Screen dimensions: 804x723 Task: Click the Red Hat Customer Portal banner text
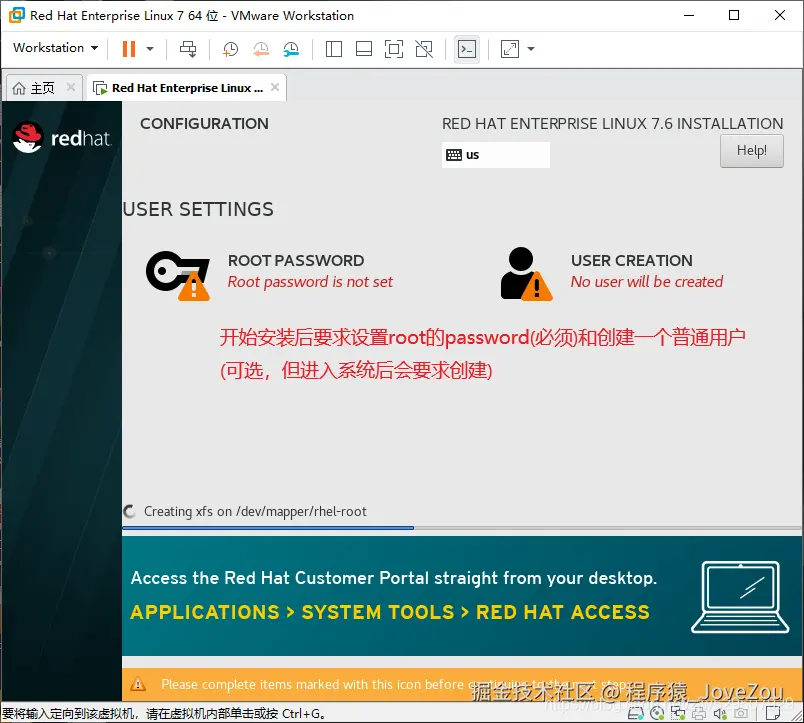(x=393, y=578)
